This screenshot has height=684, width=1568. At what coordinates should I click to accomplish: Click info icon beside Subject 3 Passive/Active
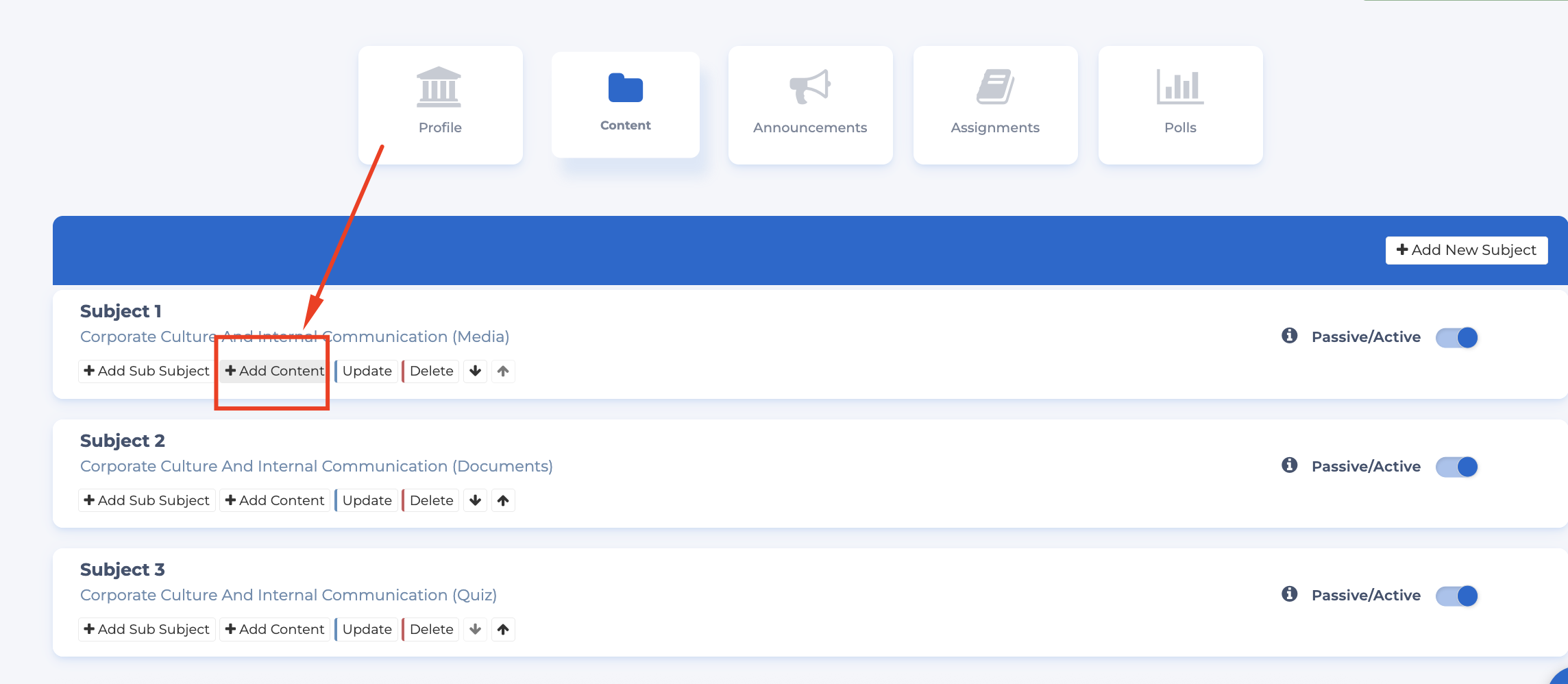pyautogui.click(x=1289, y=594)
